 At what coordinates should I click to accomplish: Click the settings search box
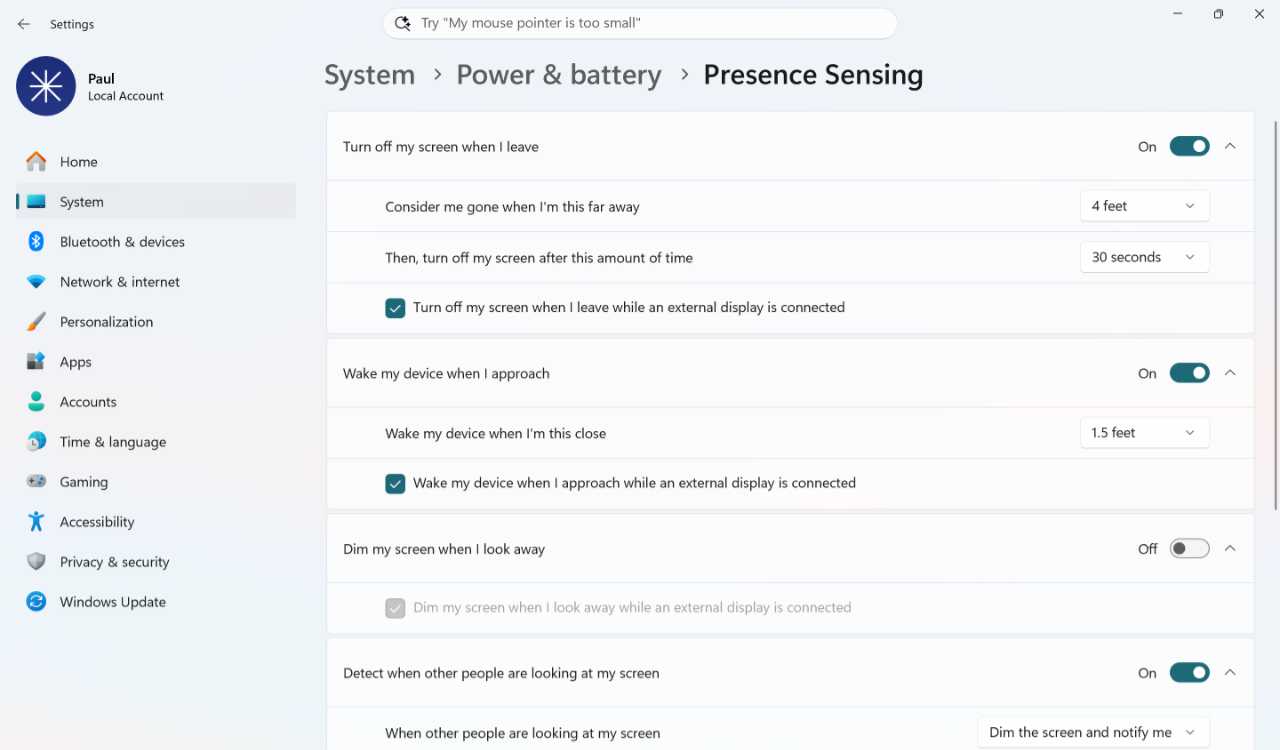click(x=640, y=23)
